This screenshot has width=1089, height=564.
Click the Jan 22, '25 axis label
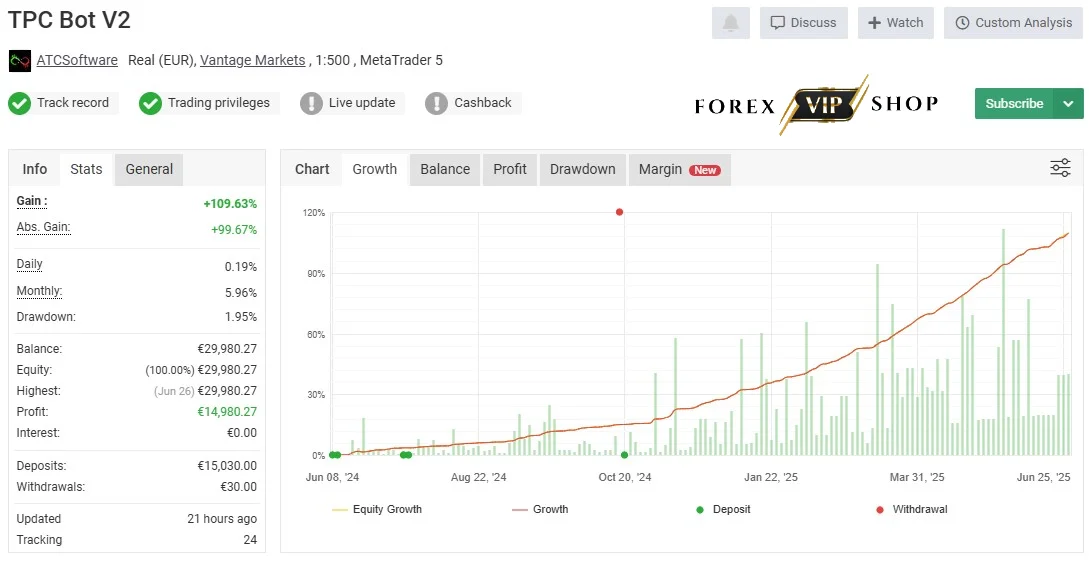pos(771,477)
